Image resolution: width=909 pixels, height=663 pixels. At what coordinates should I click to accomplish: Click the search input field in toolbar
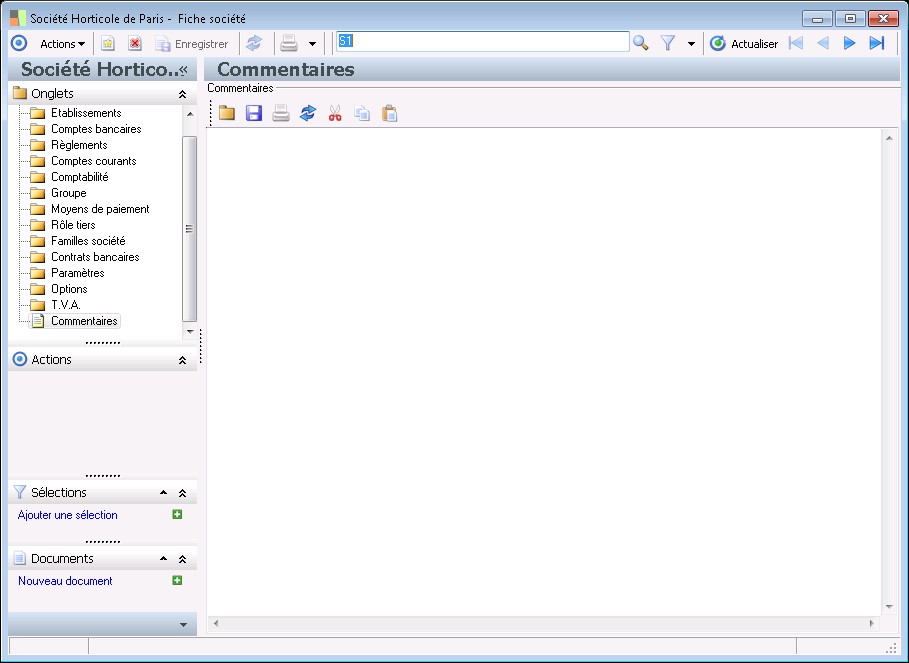482,42
